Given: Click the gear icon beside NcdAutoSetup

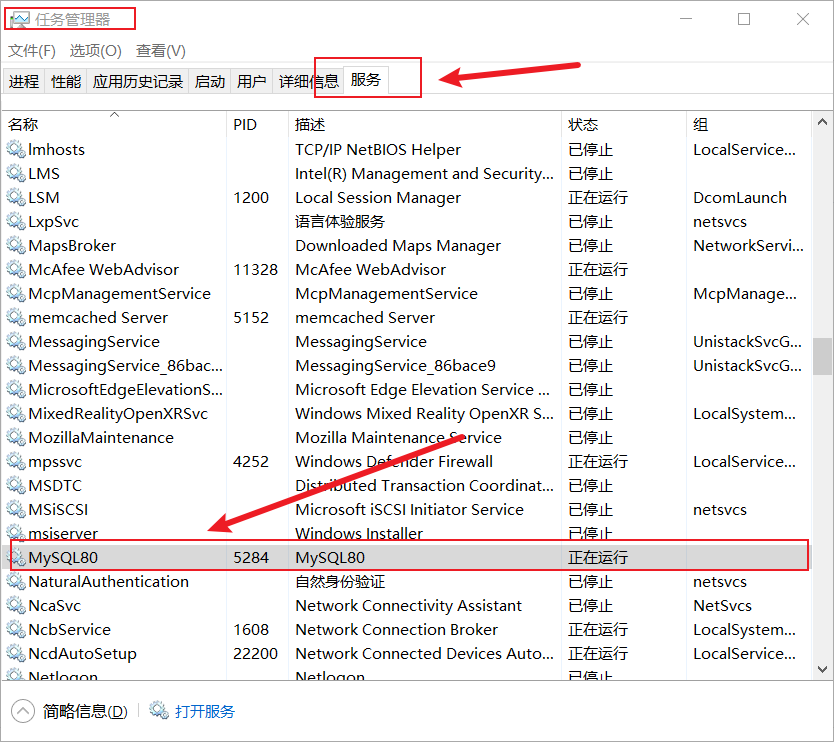Looking at the screenshot, I should [x=16, y=653].
